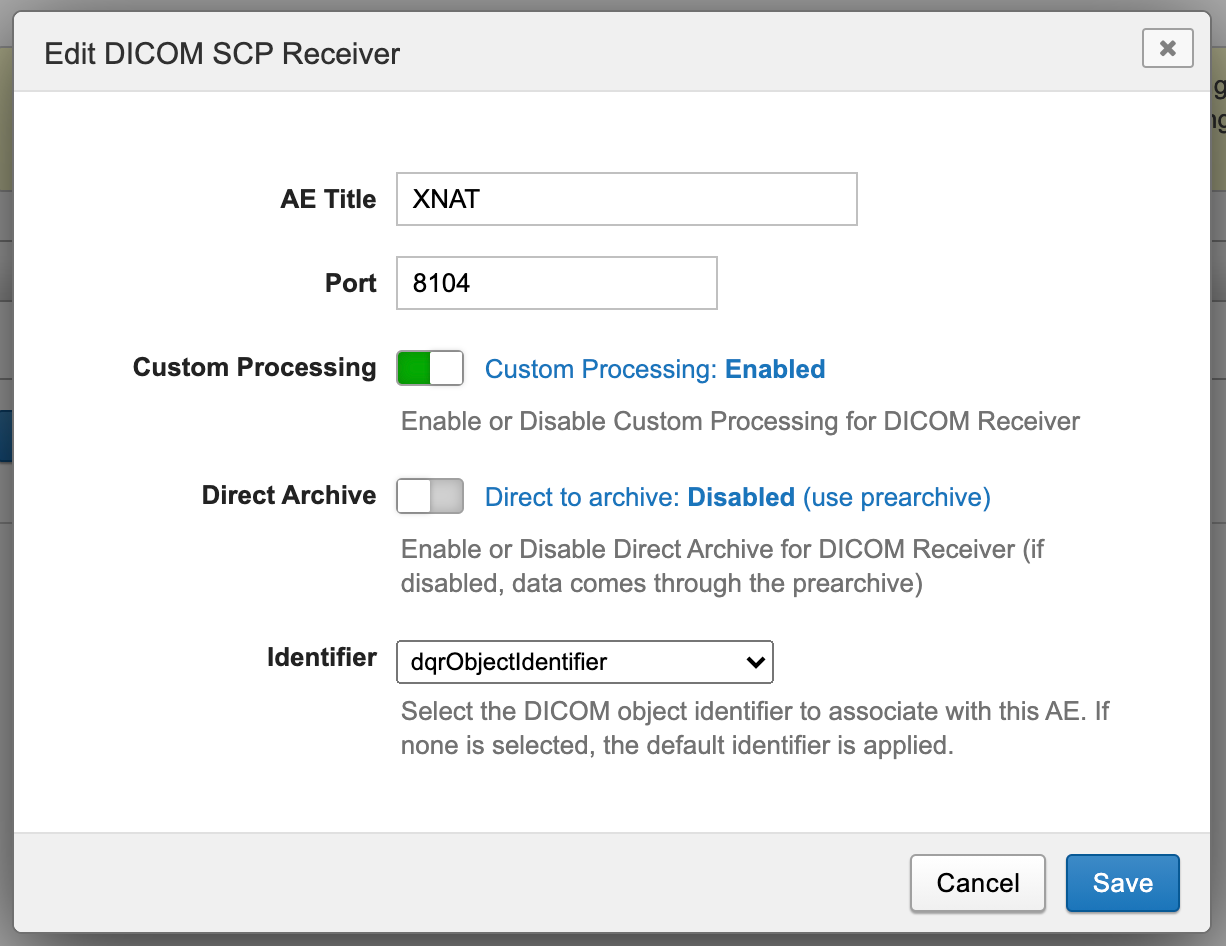
Task: Click the bold 'Custom Processing' row label
Action: point(254,367)
